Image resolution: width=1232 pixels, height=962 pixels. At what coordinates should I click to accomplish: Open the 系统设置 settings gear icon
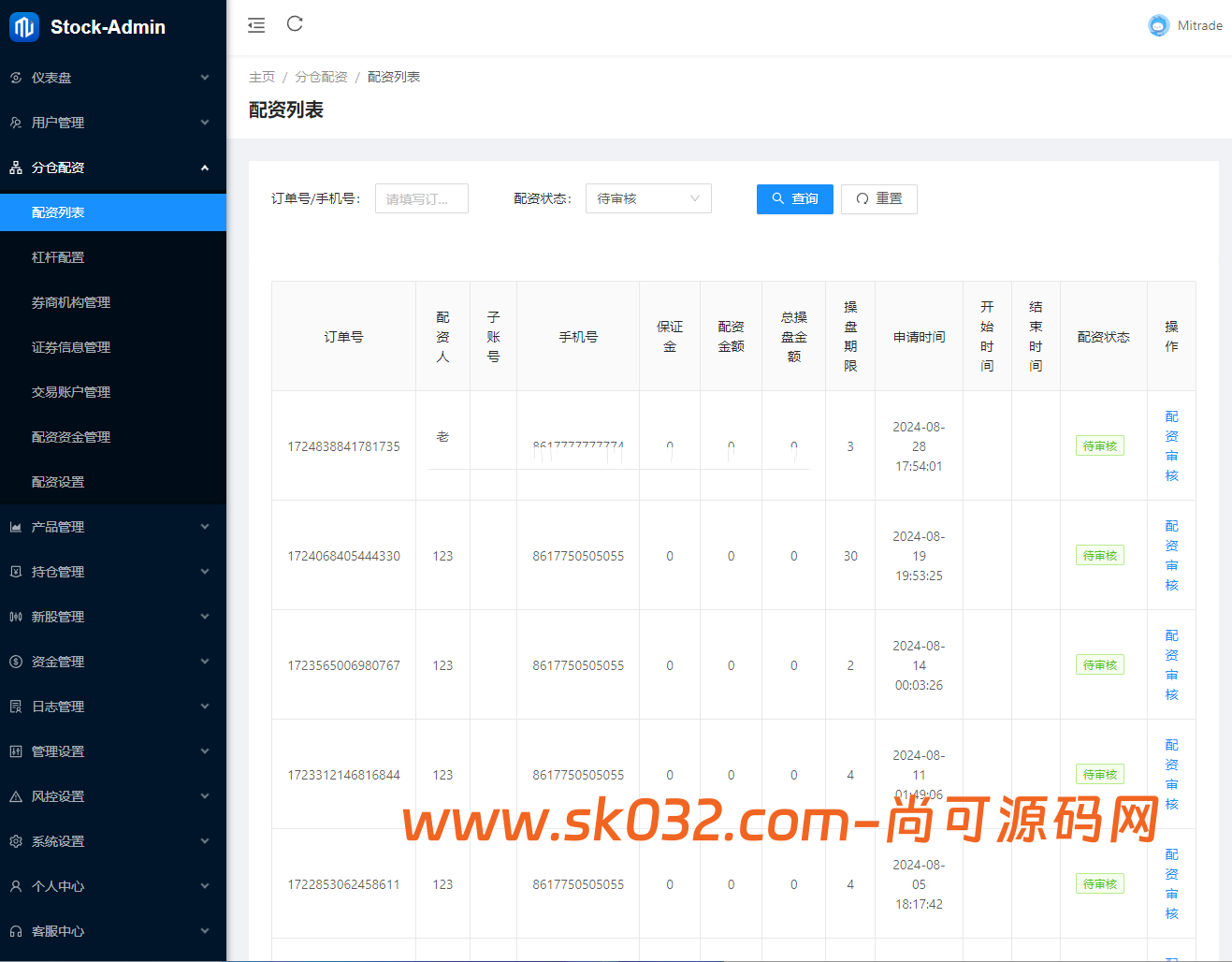(15, 840)
